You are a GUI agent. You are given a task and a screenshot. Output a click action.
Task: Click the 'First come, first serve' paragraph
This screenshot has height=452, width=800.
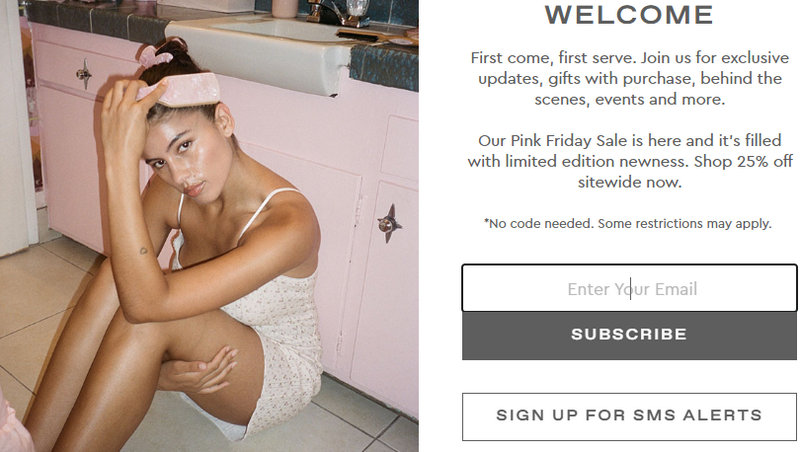coord(630,78)
